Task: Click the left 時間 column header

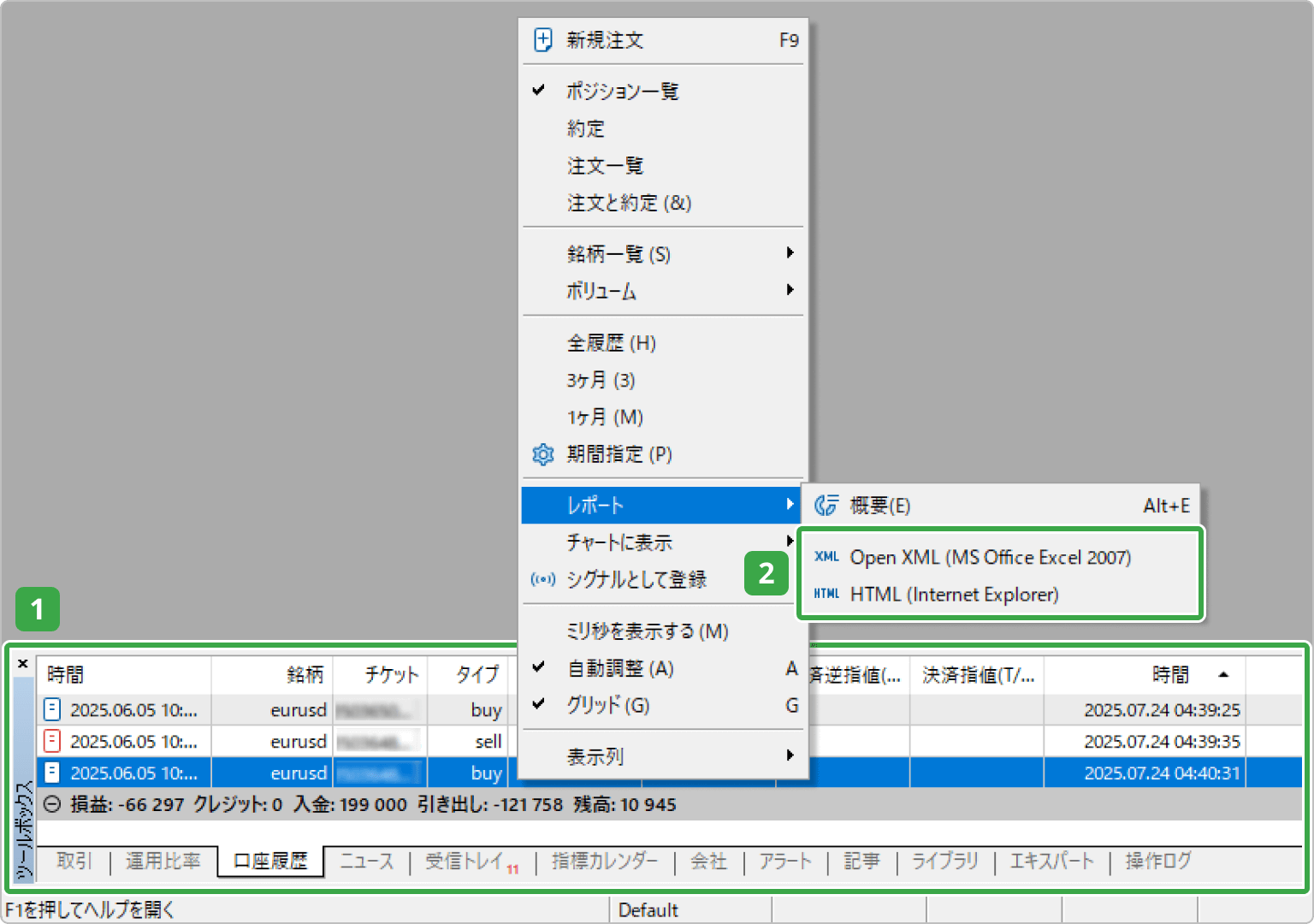Action: (124, 675)
